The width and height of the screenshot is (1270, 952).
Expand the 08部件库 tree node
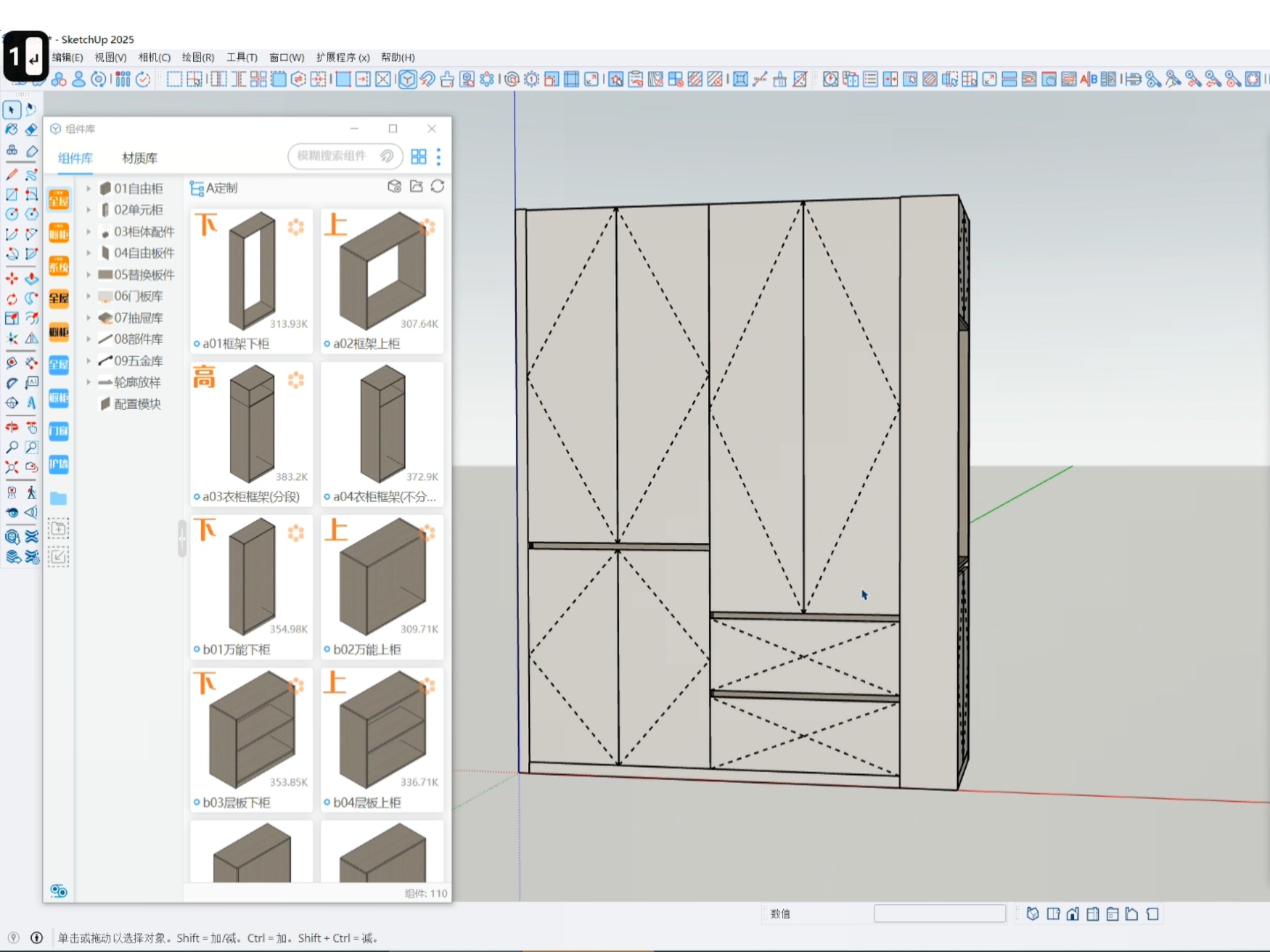point(89,338)
